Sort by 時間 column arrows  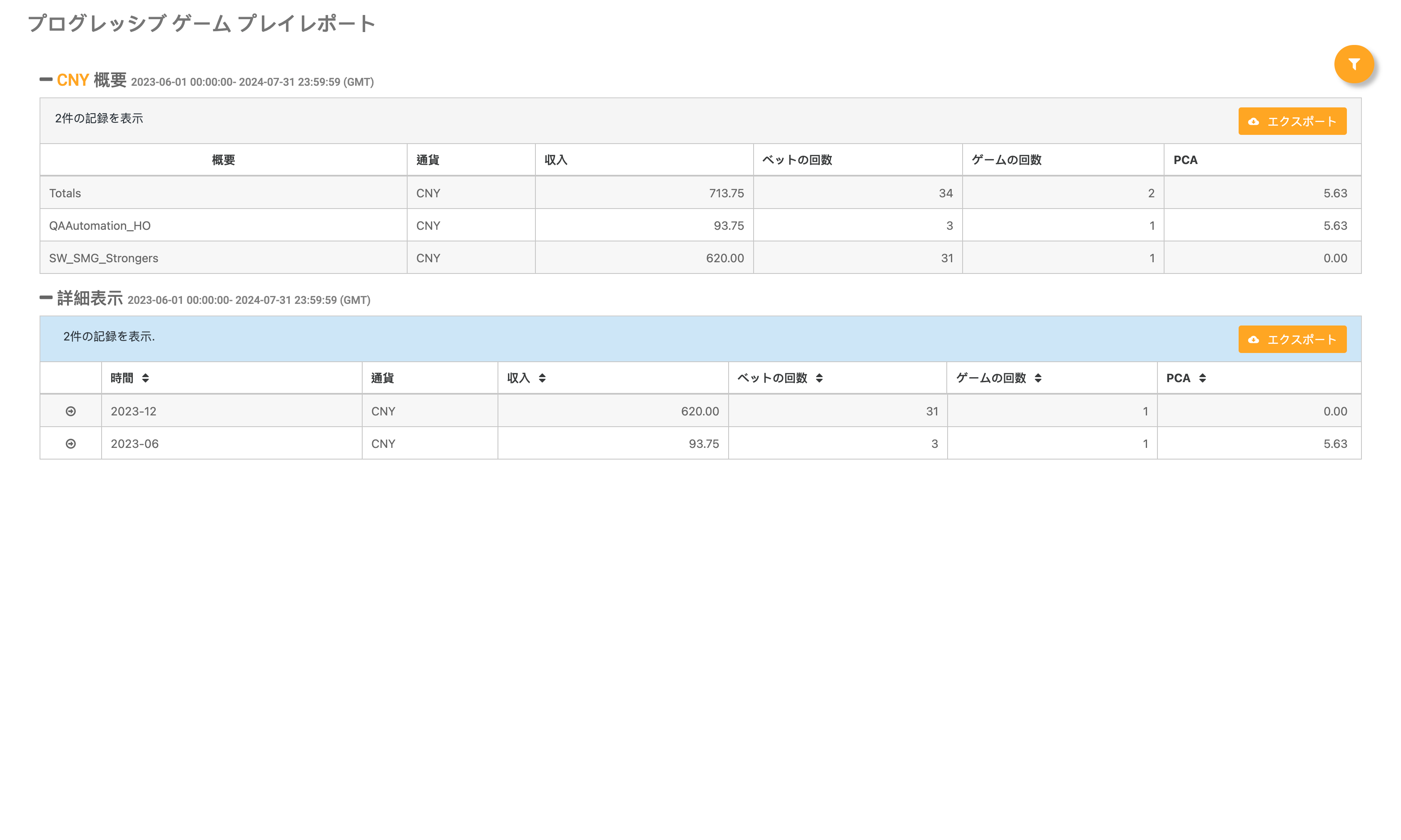pyautogui.click(x=145, y=378)
